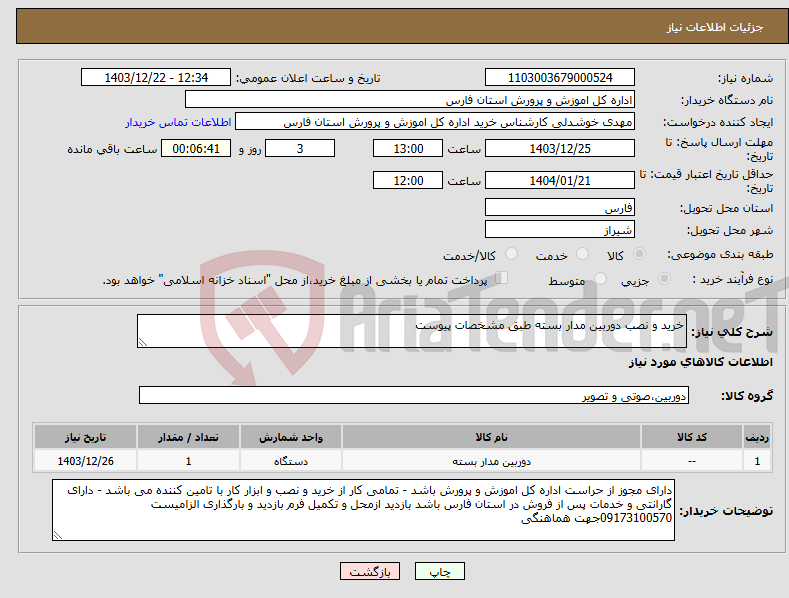Click the resize handle of the description textarea

click(142, 343)
